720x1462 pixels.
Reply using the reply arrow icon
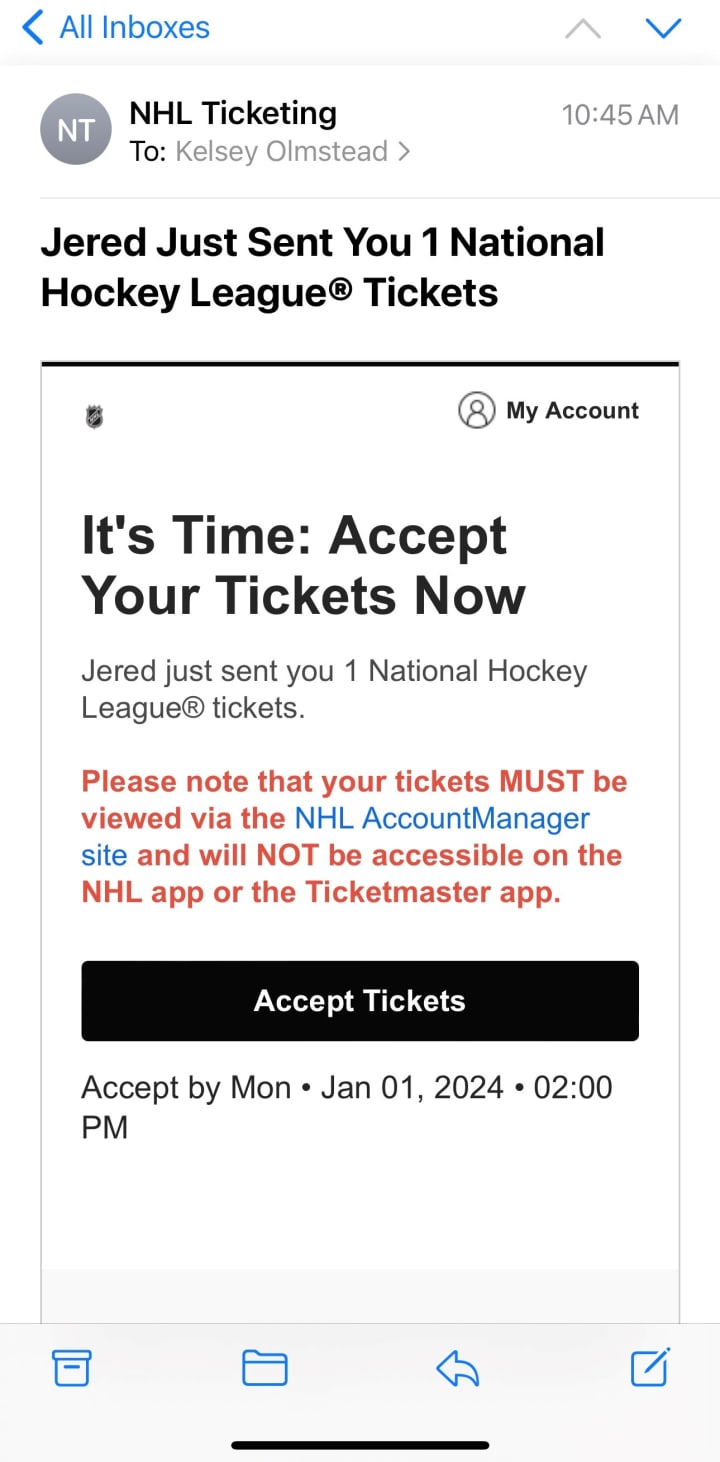(458, 1368)
